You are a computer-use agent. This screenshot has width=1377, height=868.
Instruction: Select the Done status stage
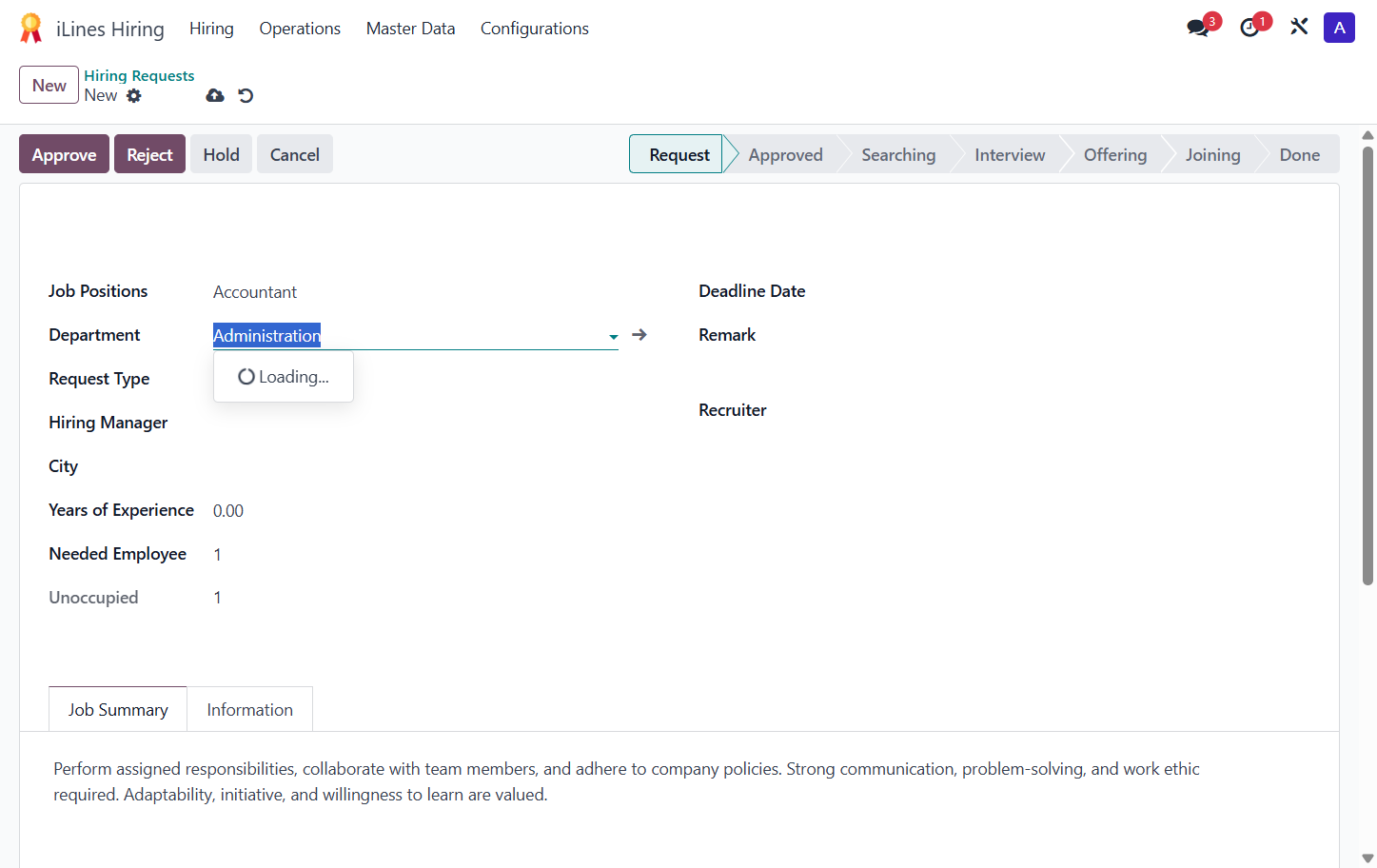(x=1299, y=154)
